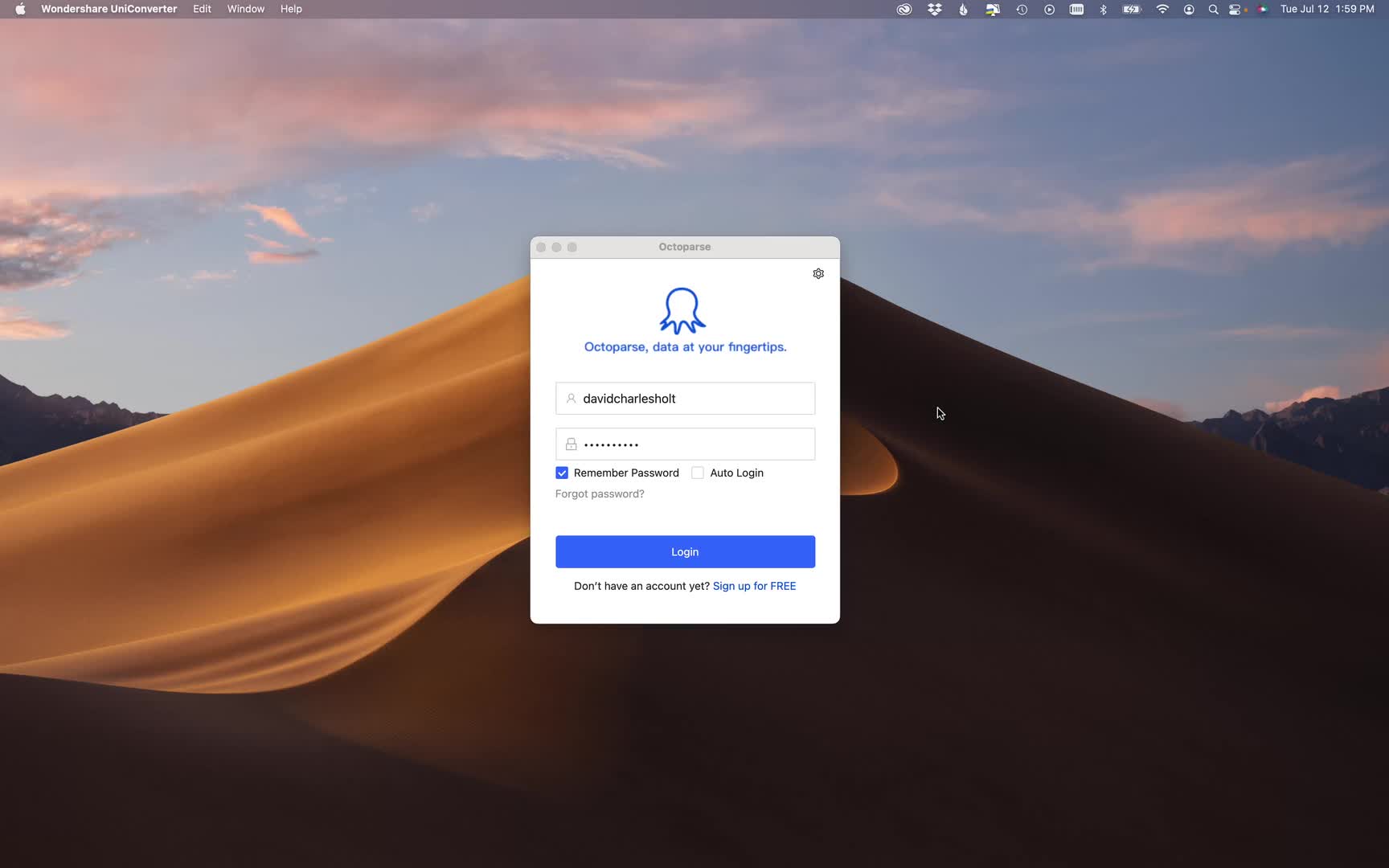
Task: Open the Apple menu
Action: [x=20, y=9]
